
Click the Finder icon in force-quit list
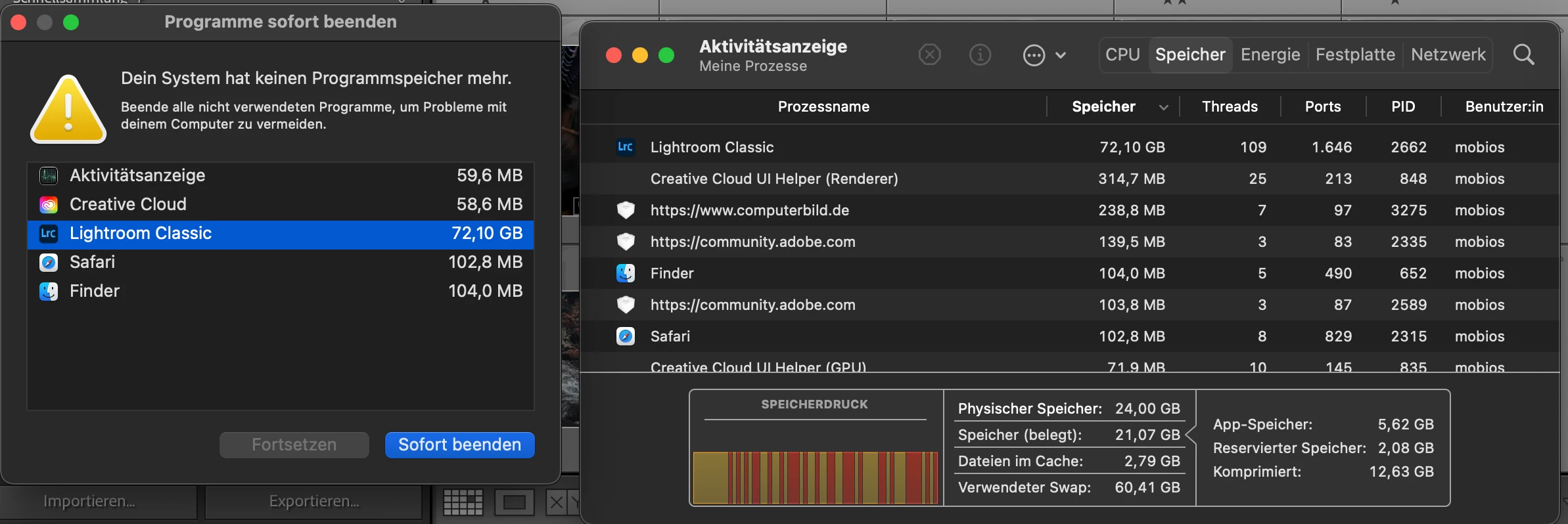tap(49, 291)
